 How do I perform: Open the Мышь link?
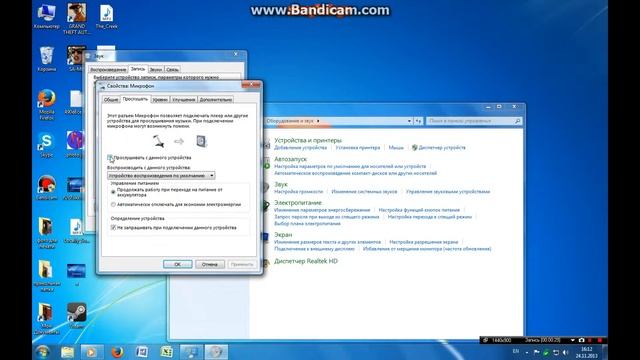click(x=396, y=147)
